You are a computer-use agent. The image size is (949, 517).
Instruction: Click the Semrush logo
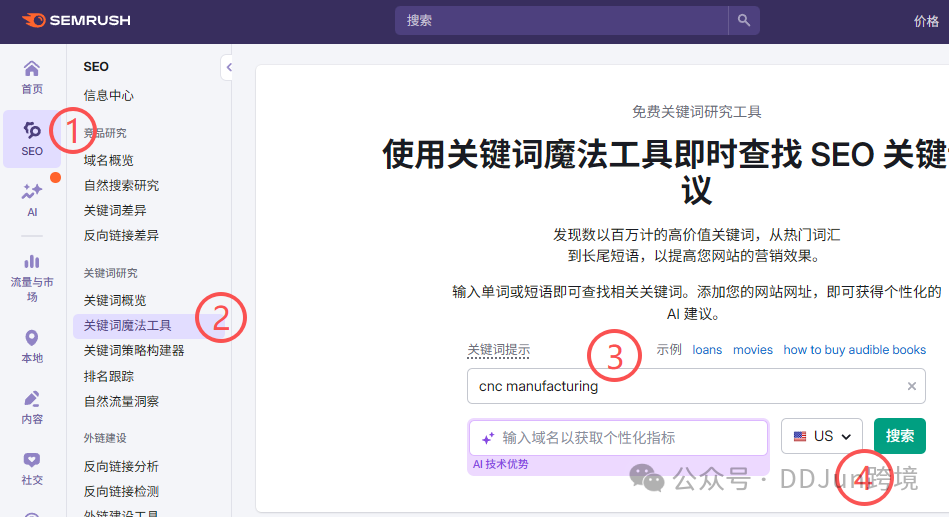click(x=76, y=20)
